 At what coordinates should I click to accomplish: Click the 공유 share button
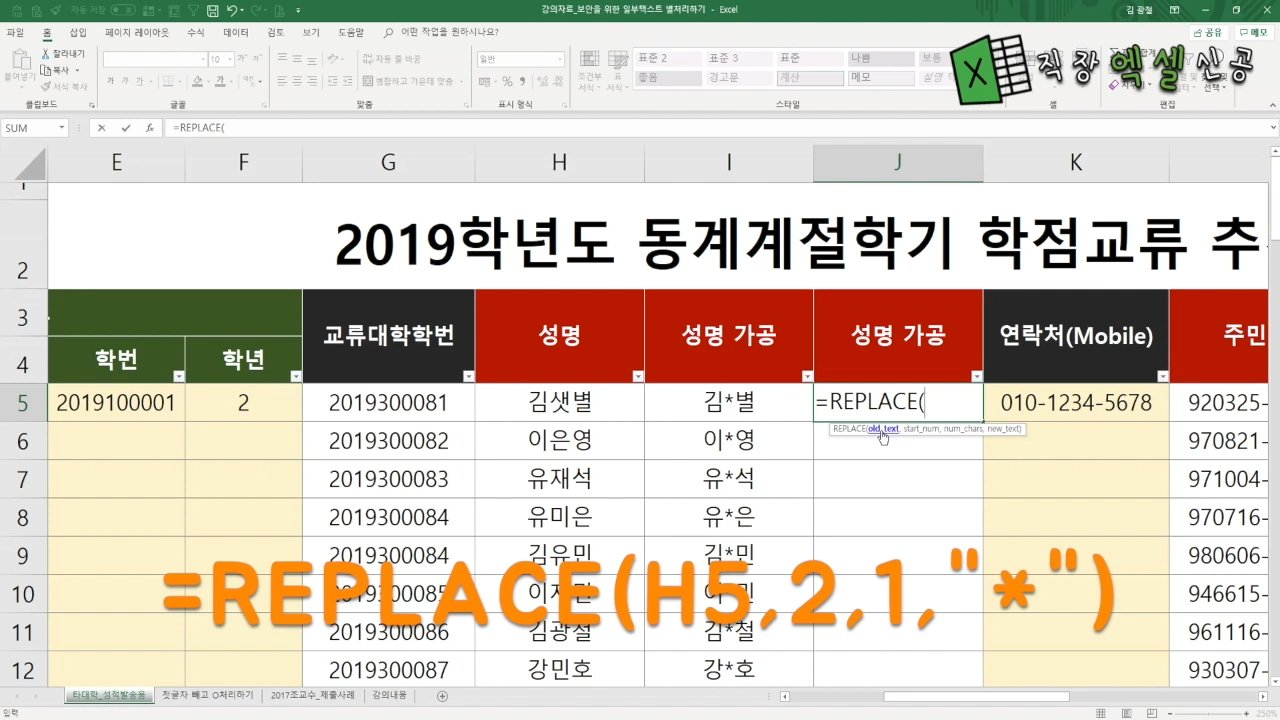coord(1208,32)
